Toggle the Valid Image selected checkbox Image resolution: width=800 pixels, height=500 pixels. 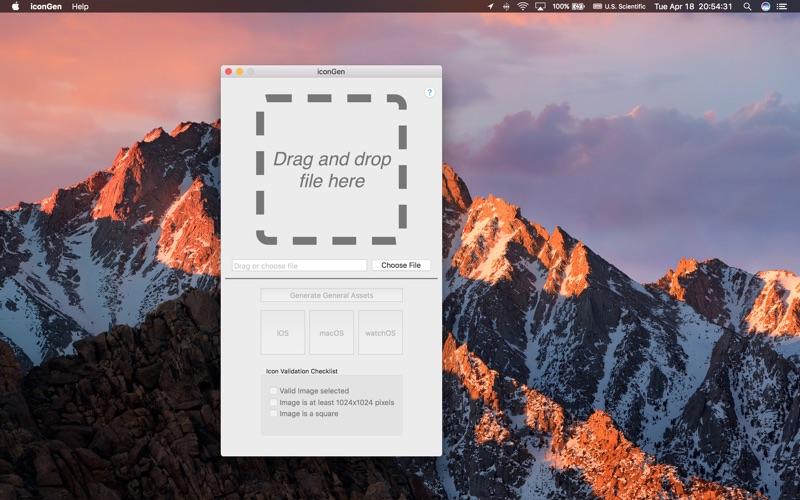(x=274, y=391)
